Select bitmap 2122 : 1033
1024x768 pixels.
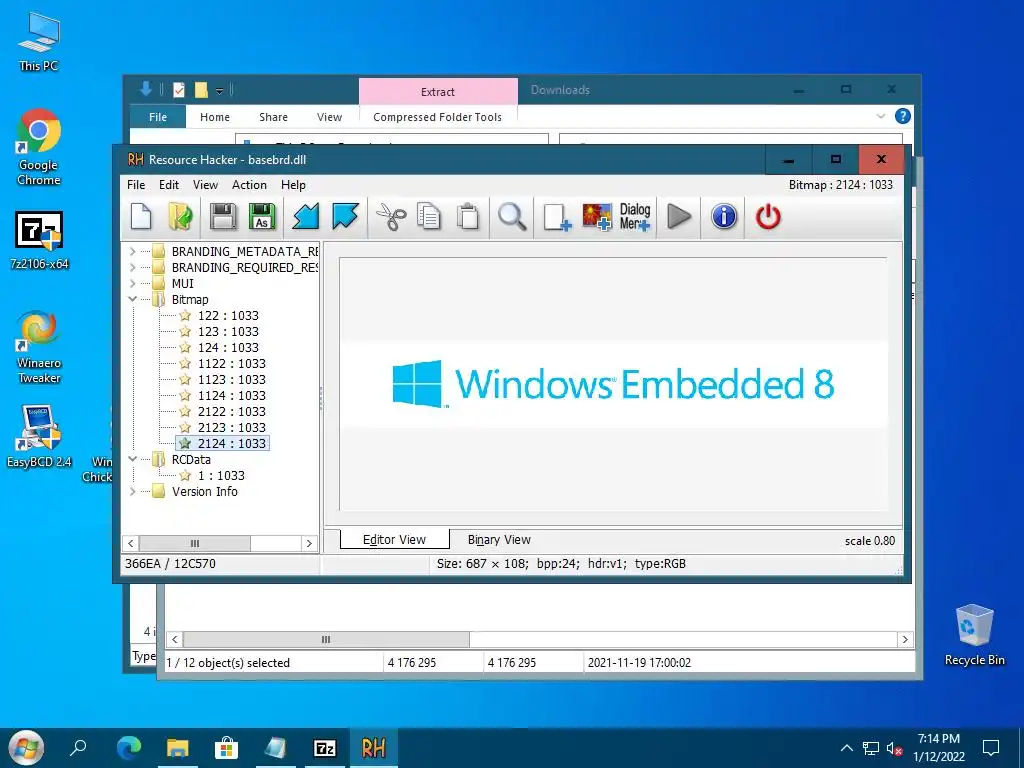pyautogui.click(x=232, y=411)
